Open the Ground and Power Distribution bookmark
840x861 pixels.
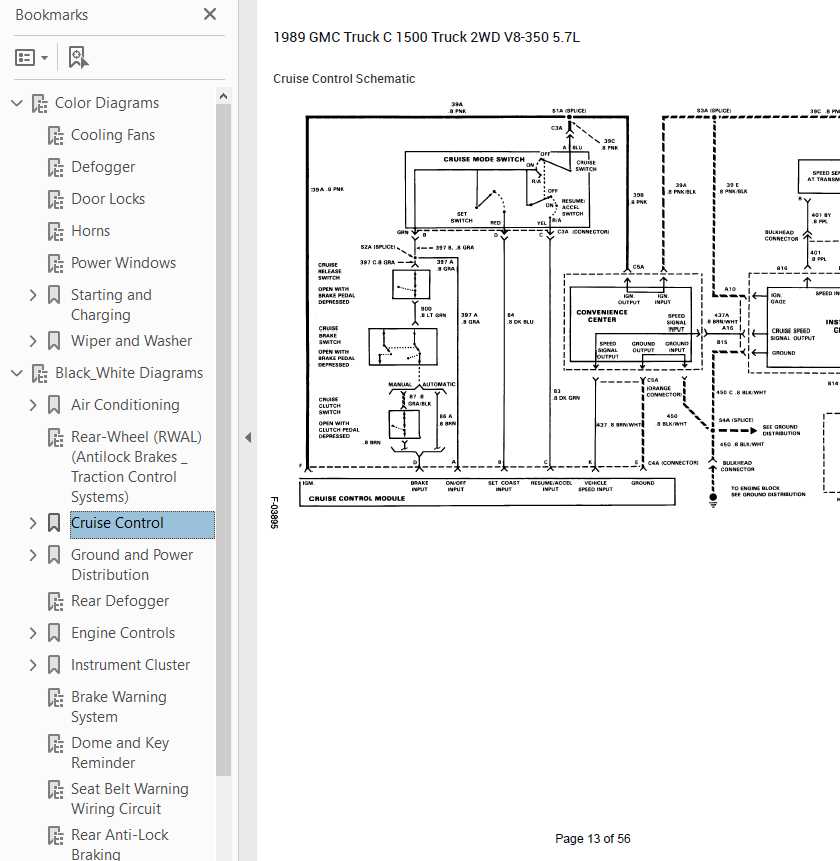click(132, 564)
